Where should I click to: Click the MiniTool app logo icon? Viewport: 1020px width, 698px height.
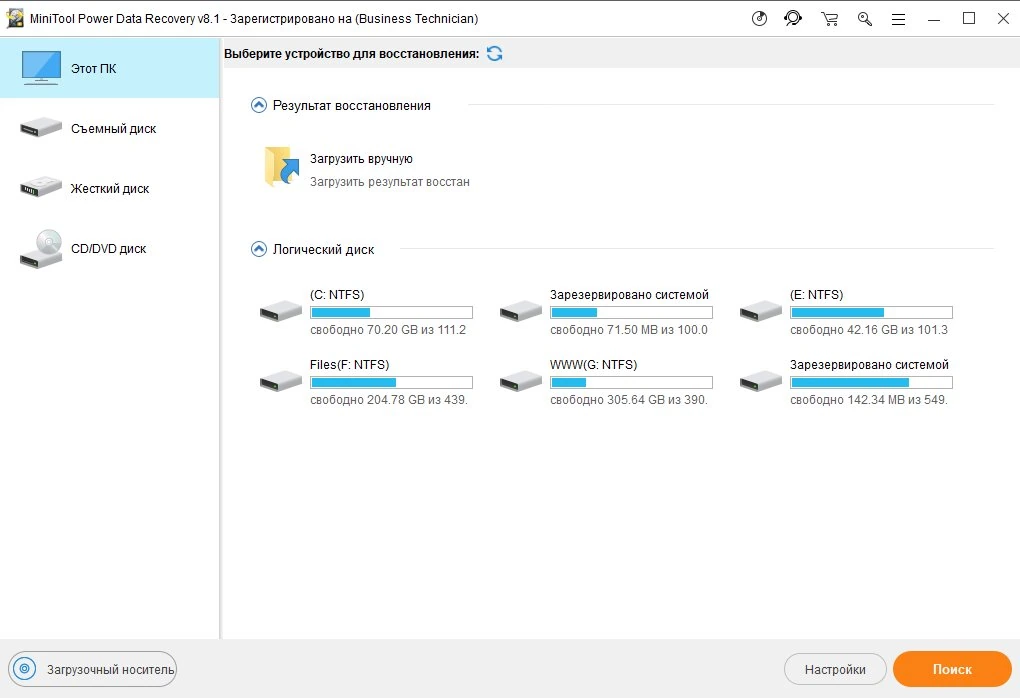click(14, 18)
